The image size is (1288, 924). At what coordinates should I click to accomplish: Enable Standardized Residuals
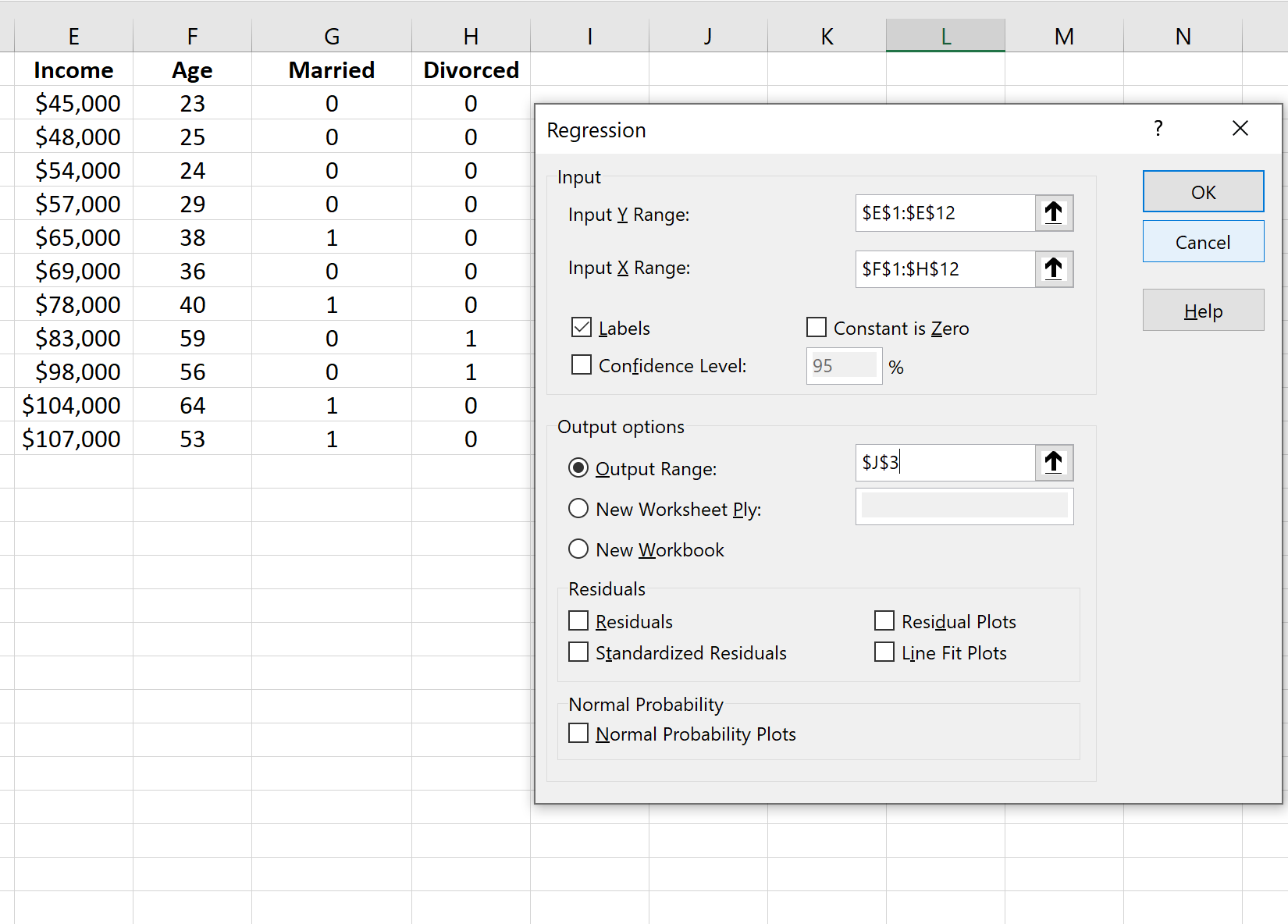click(x=578, y=652)
